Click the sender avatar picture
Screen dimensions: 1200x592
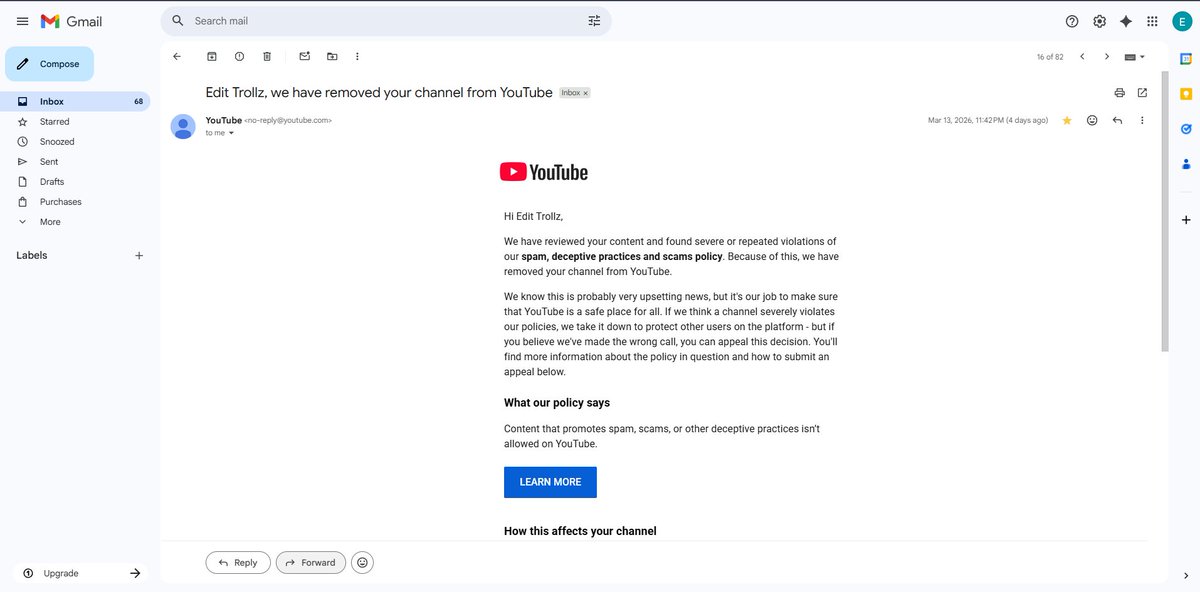coord(183,126)
